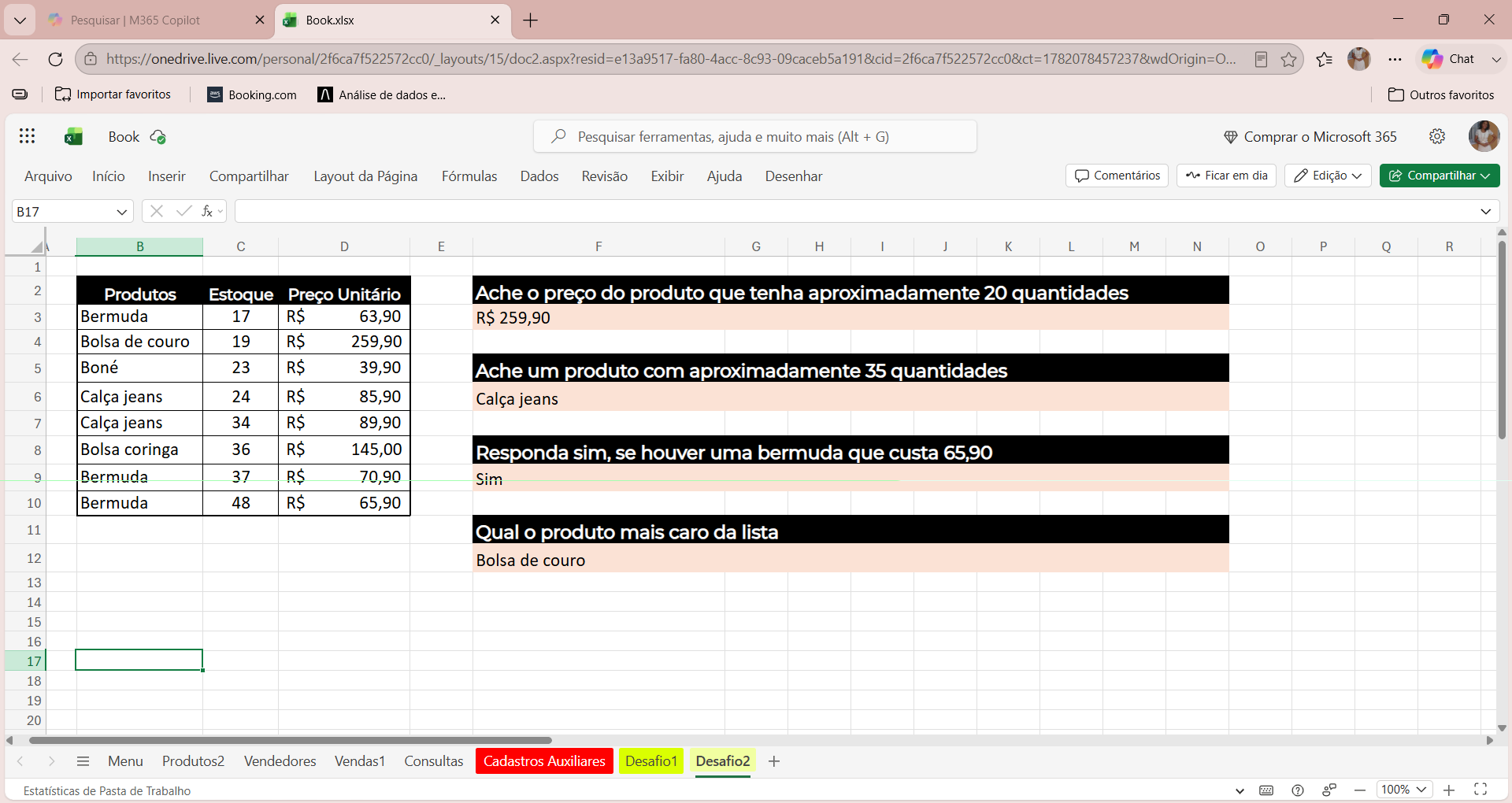
Task: Click the vertical scrollbar thumb
Action: tap(1502, 340)
